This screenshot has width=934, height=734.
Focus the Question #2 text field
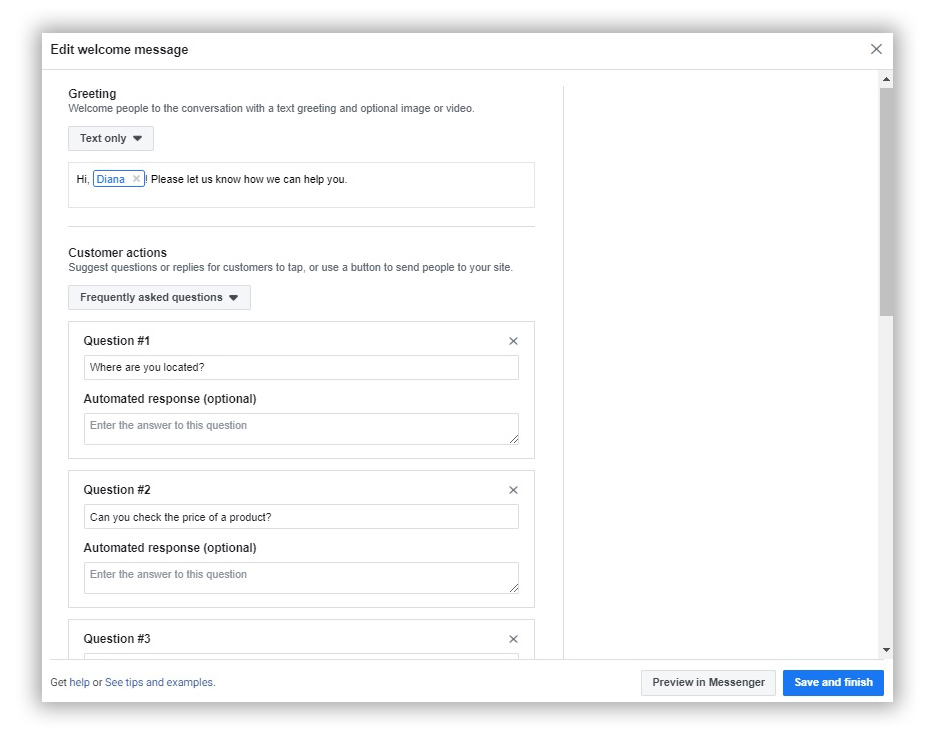tap(301, 517)
